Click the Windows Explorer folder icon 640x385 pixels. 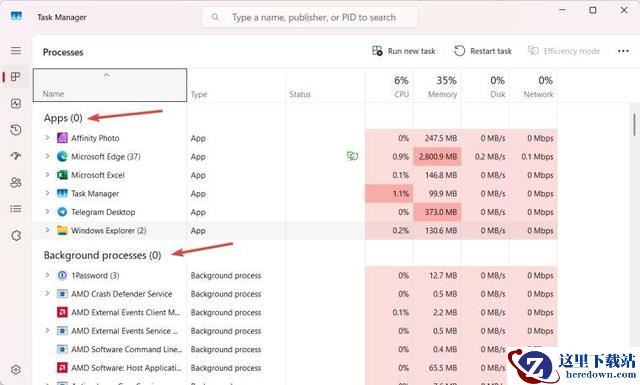click(x=62, y=230)
